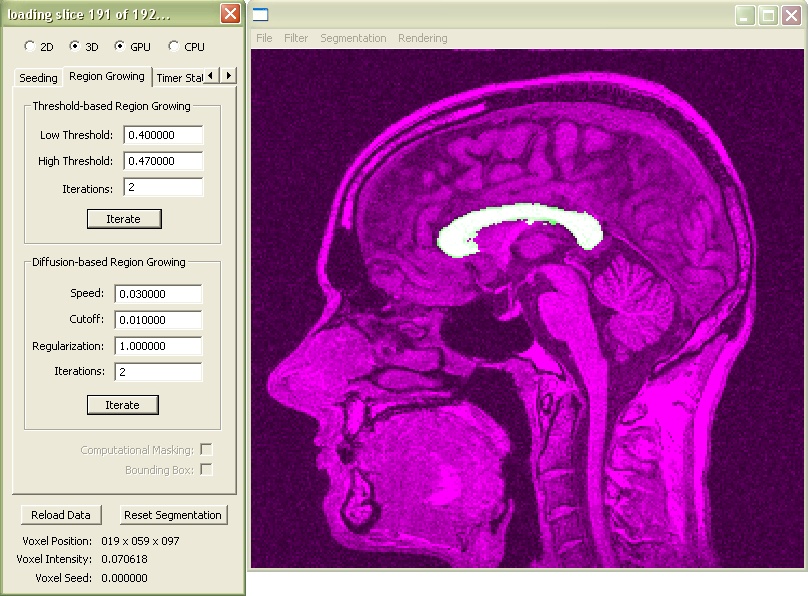Close the image viewer window
This screenshot has height=596, width=808.
(x=791, y=15)
